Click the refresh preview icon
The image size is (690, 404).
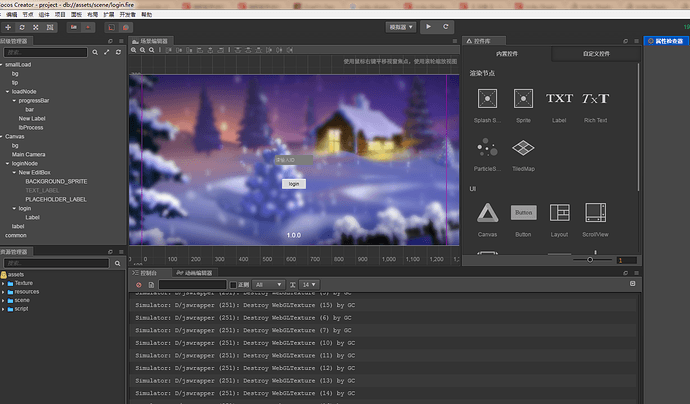pyautogui.click(x=445, y=27)
